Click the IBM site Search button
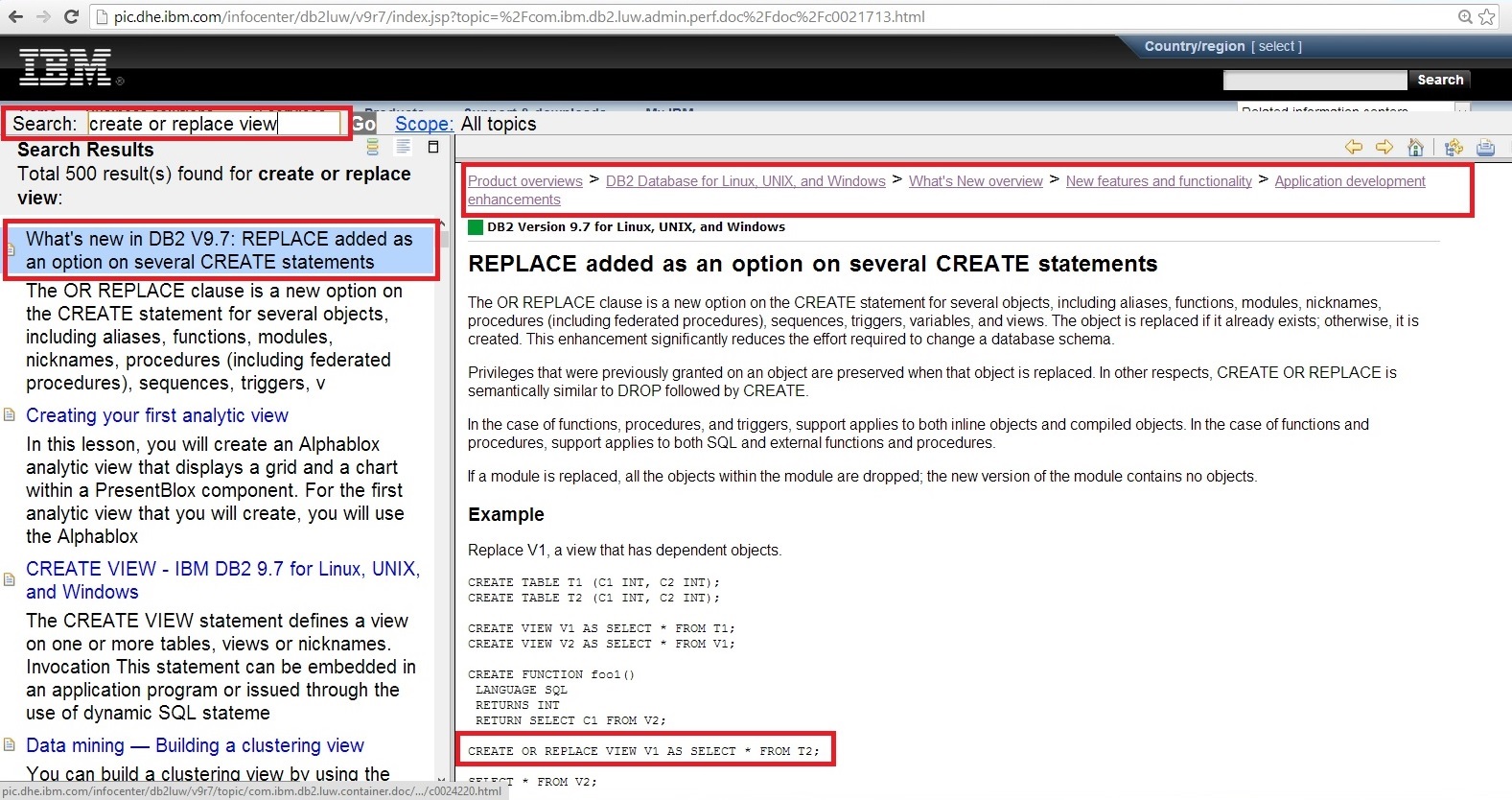 coord(1440,80)
